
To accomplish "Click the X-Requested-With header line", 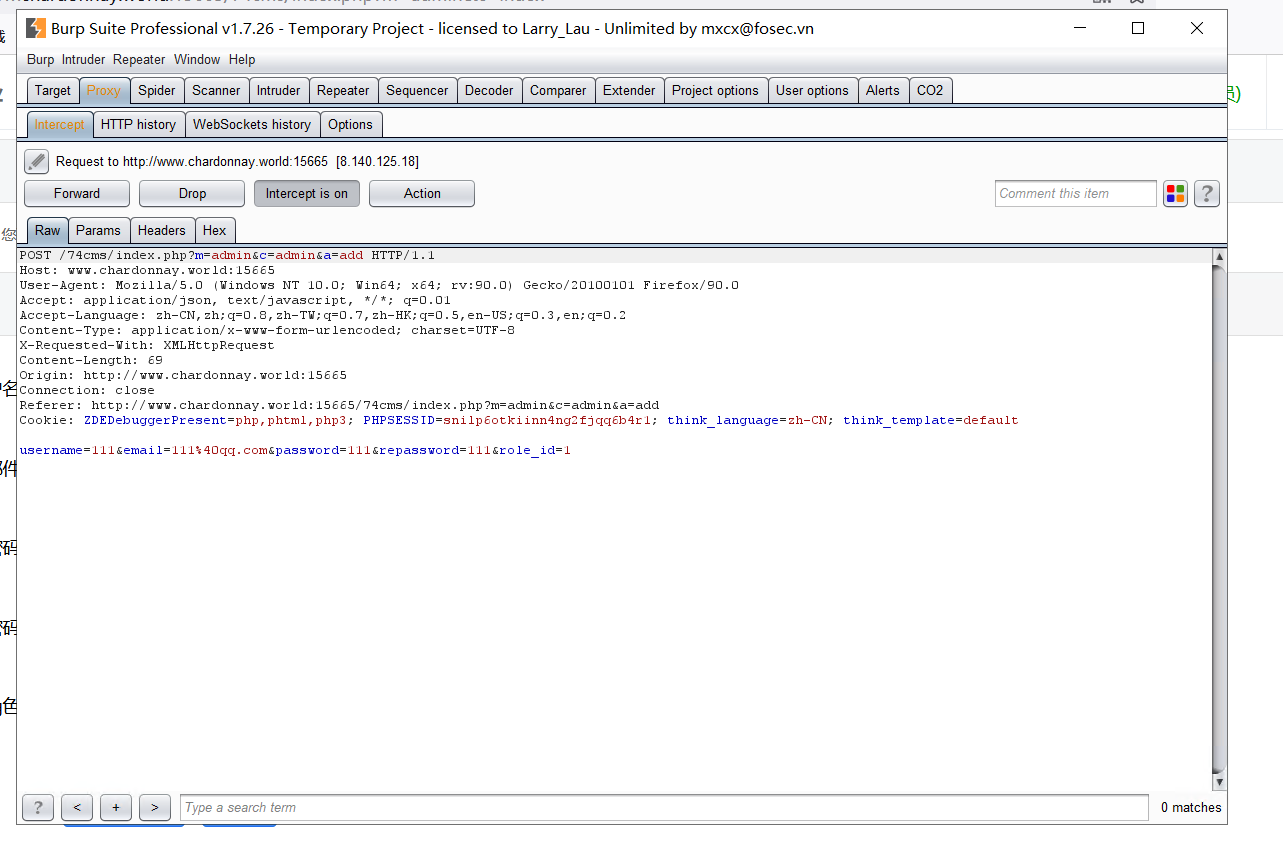I will [147, 345].
